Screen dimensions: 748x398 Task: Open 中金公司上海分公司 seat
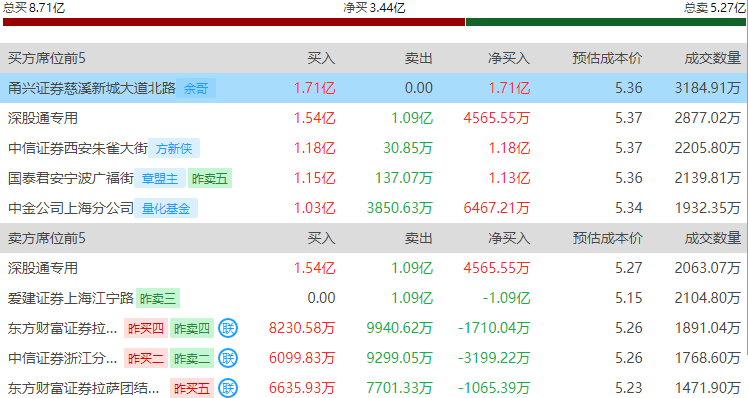pos(71,209)
